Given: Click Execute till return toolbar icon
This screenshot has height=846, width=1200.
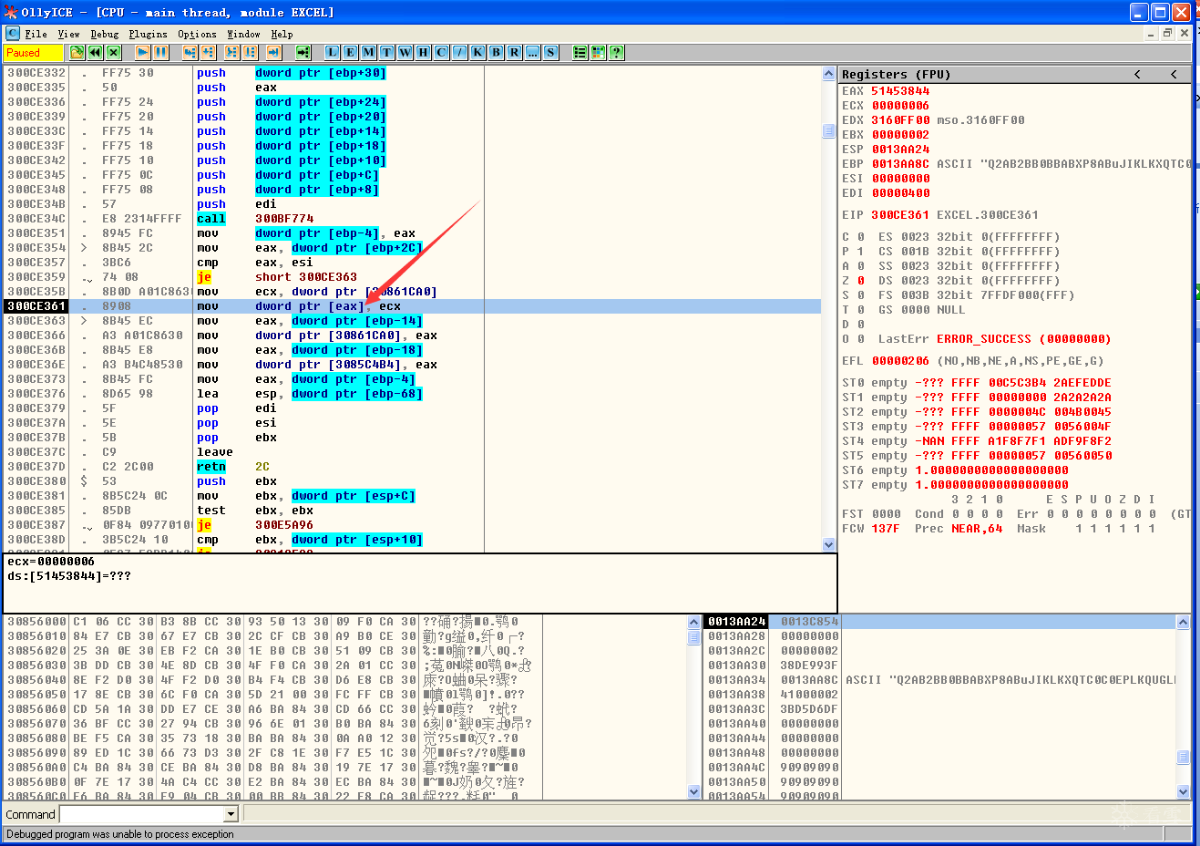Looking at the screenshot, I should coord(275,52).
